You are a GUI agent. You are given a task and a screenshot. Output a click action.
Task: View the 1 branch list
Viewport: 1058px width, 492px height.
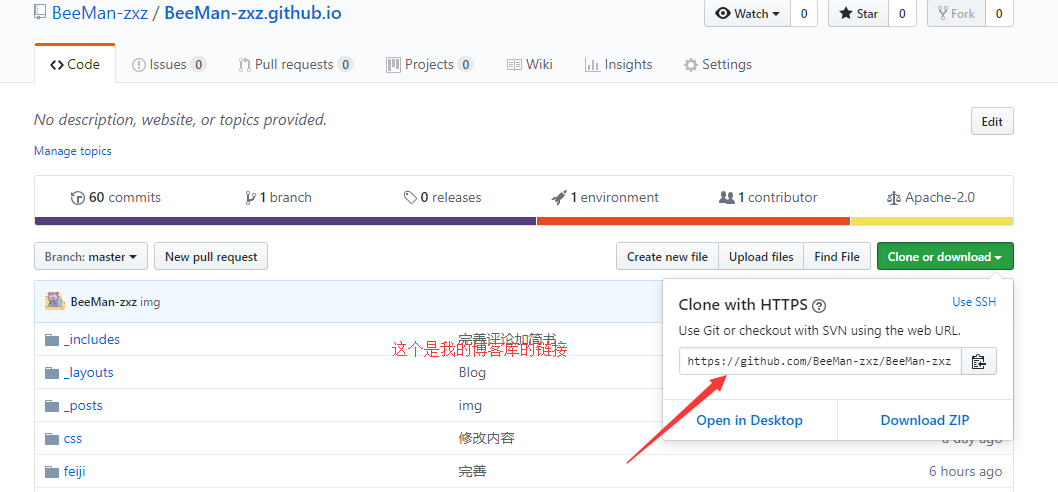pyautogui.click(x=279, y=198)
